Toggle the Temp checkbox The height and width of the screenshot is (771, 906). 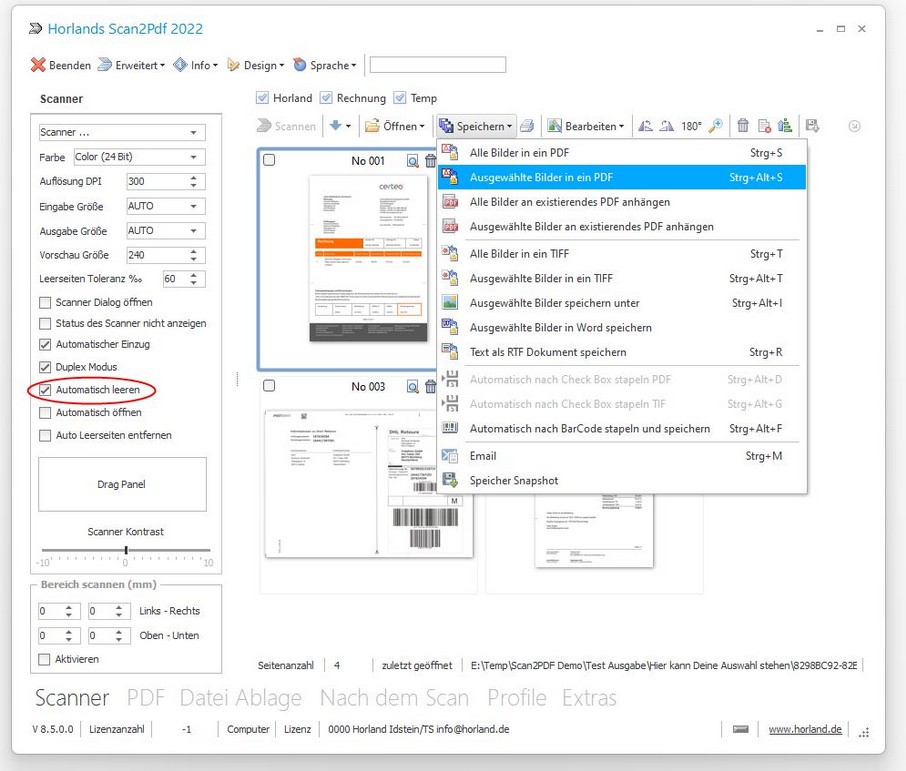click(400, 98)
